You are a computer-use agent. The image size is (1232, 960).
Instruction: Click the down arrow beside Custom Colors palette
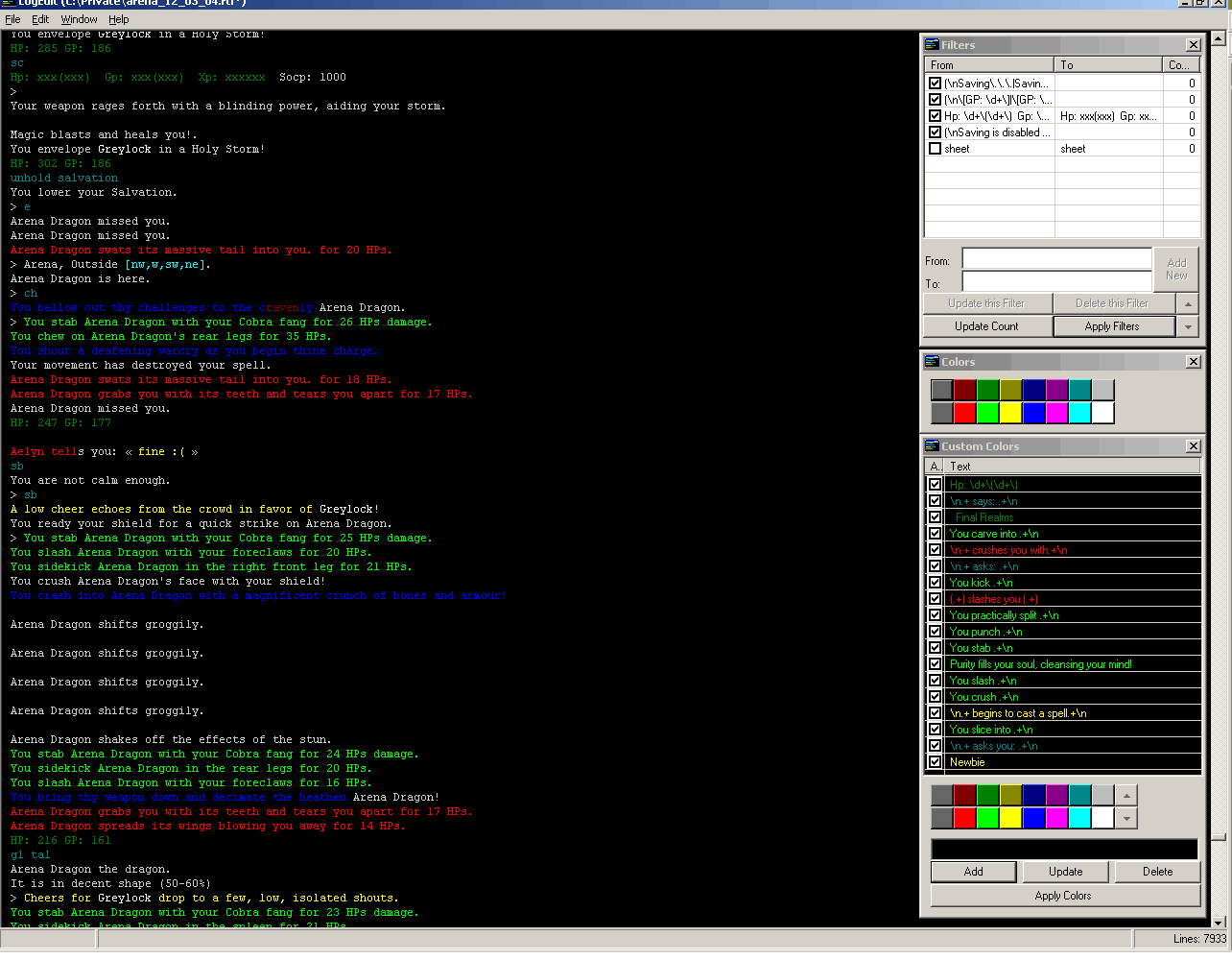(x=1127, y=819)
